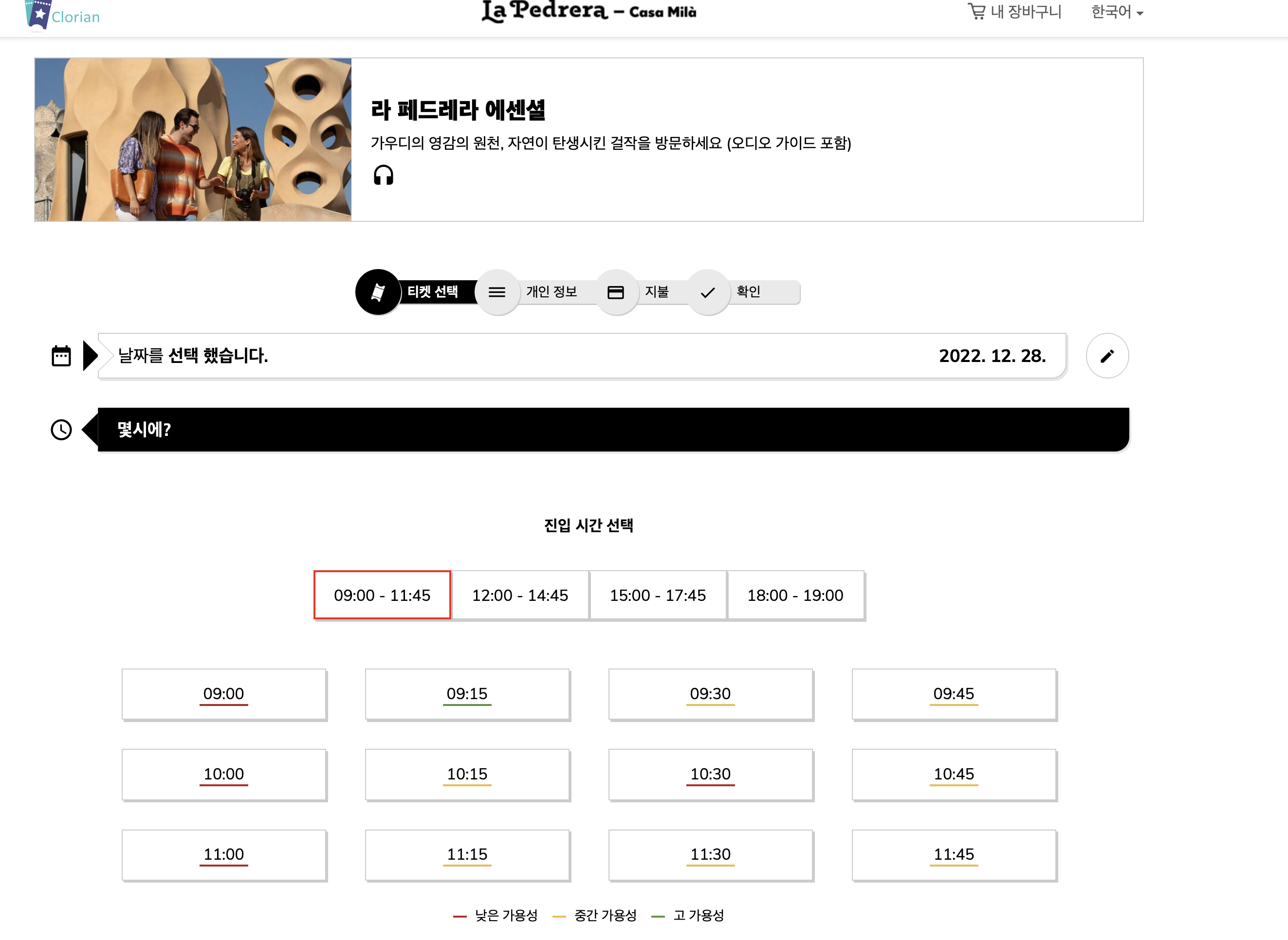
Task: Open 내 장바구니 cart link
Action: (1015, 12)
